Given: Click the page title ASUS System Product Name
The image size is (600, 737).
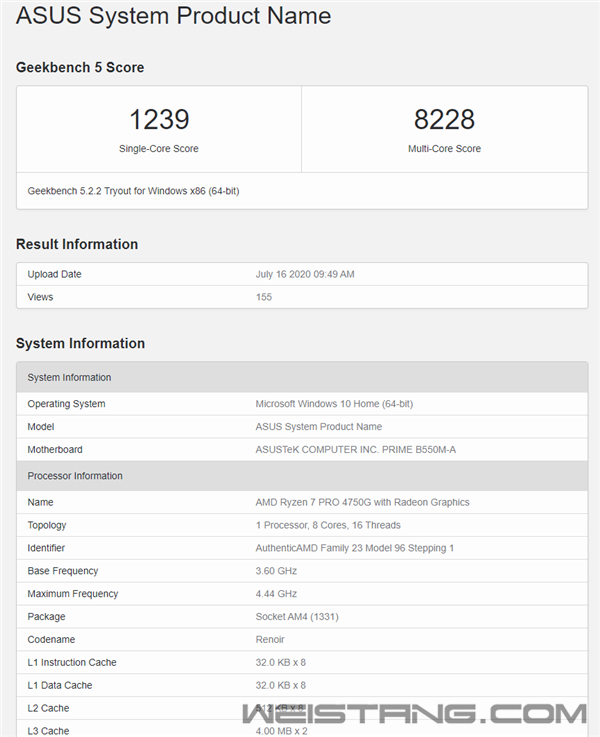Looking at the screenshot, I should coord(173,16).
